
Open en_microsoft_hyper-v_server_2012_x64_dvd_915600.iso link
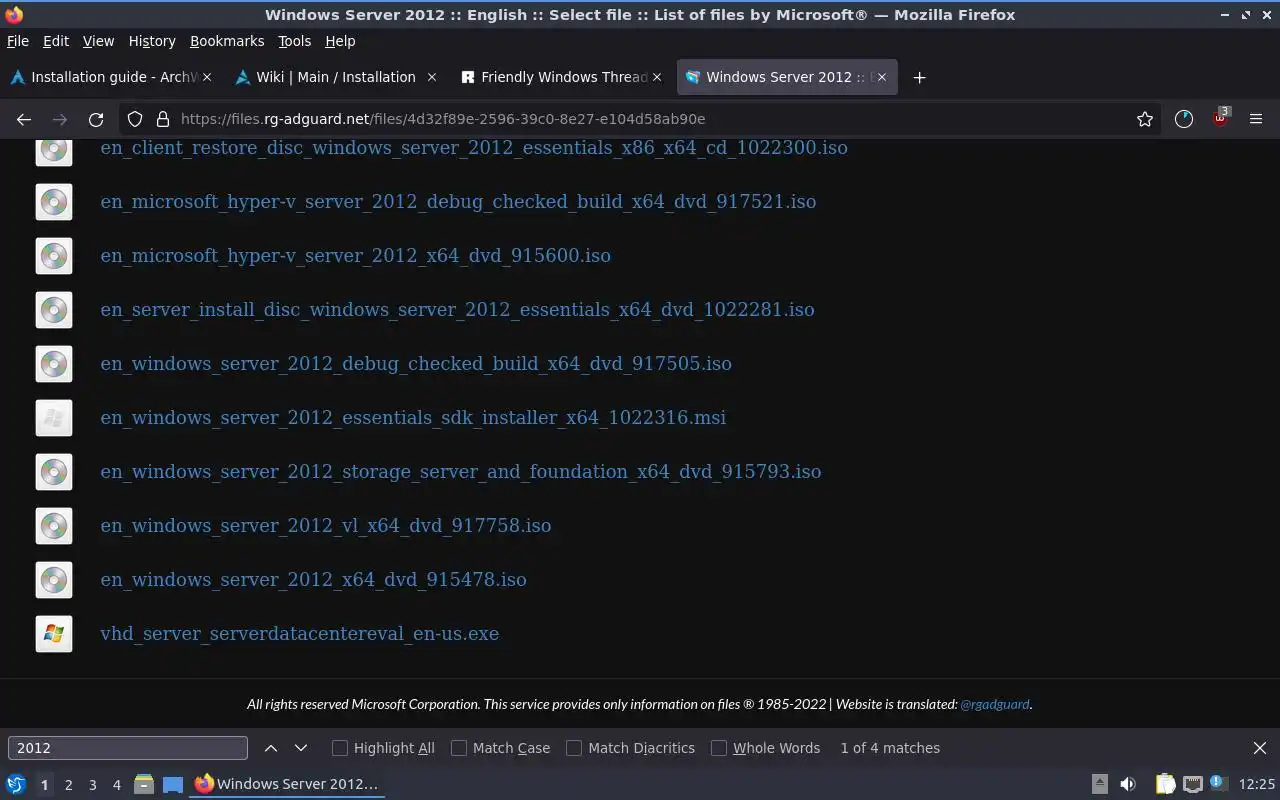[355, 256]
